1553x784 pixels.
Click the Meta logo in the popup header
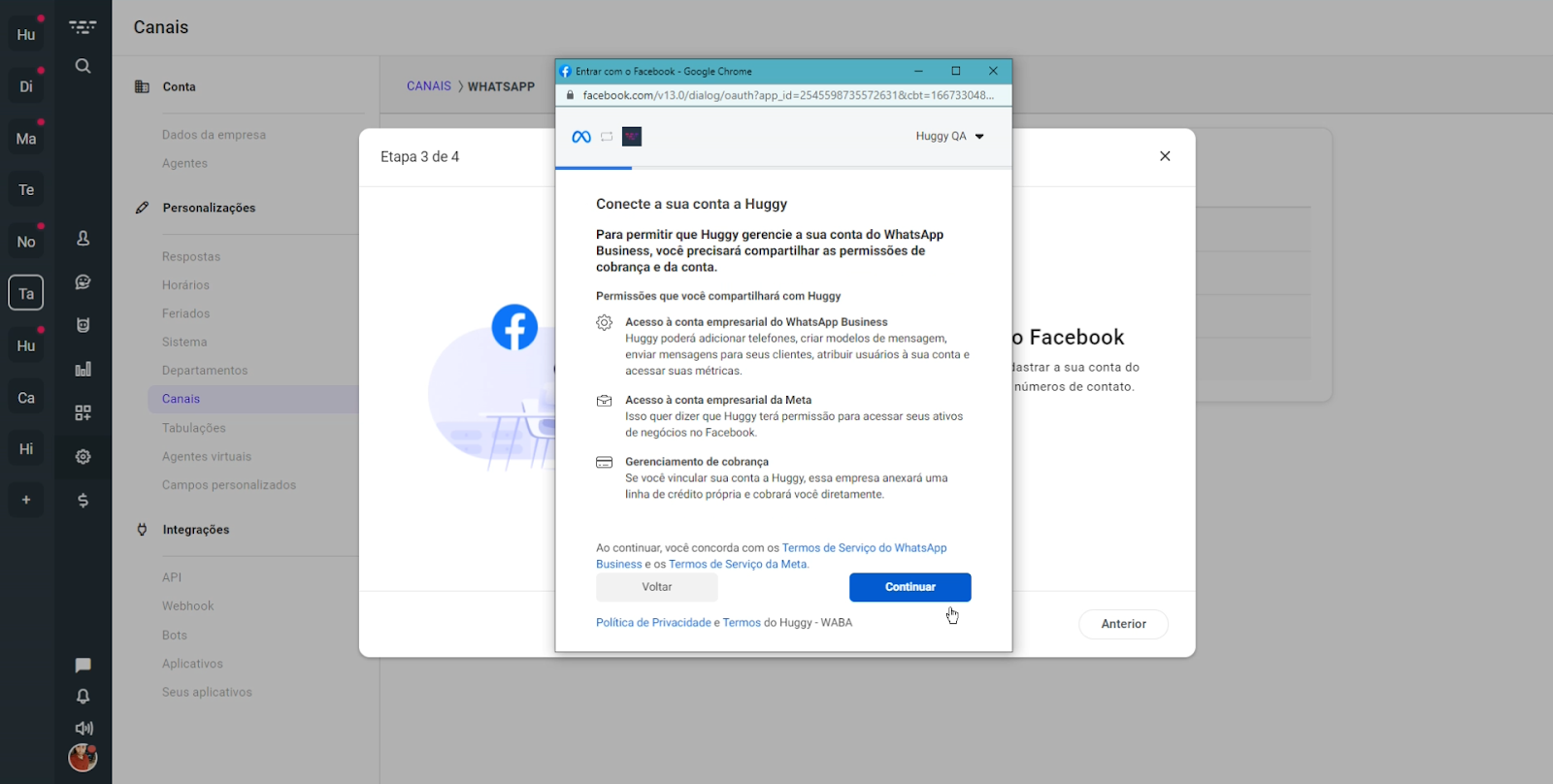(x=581, y=137)
